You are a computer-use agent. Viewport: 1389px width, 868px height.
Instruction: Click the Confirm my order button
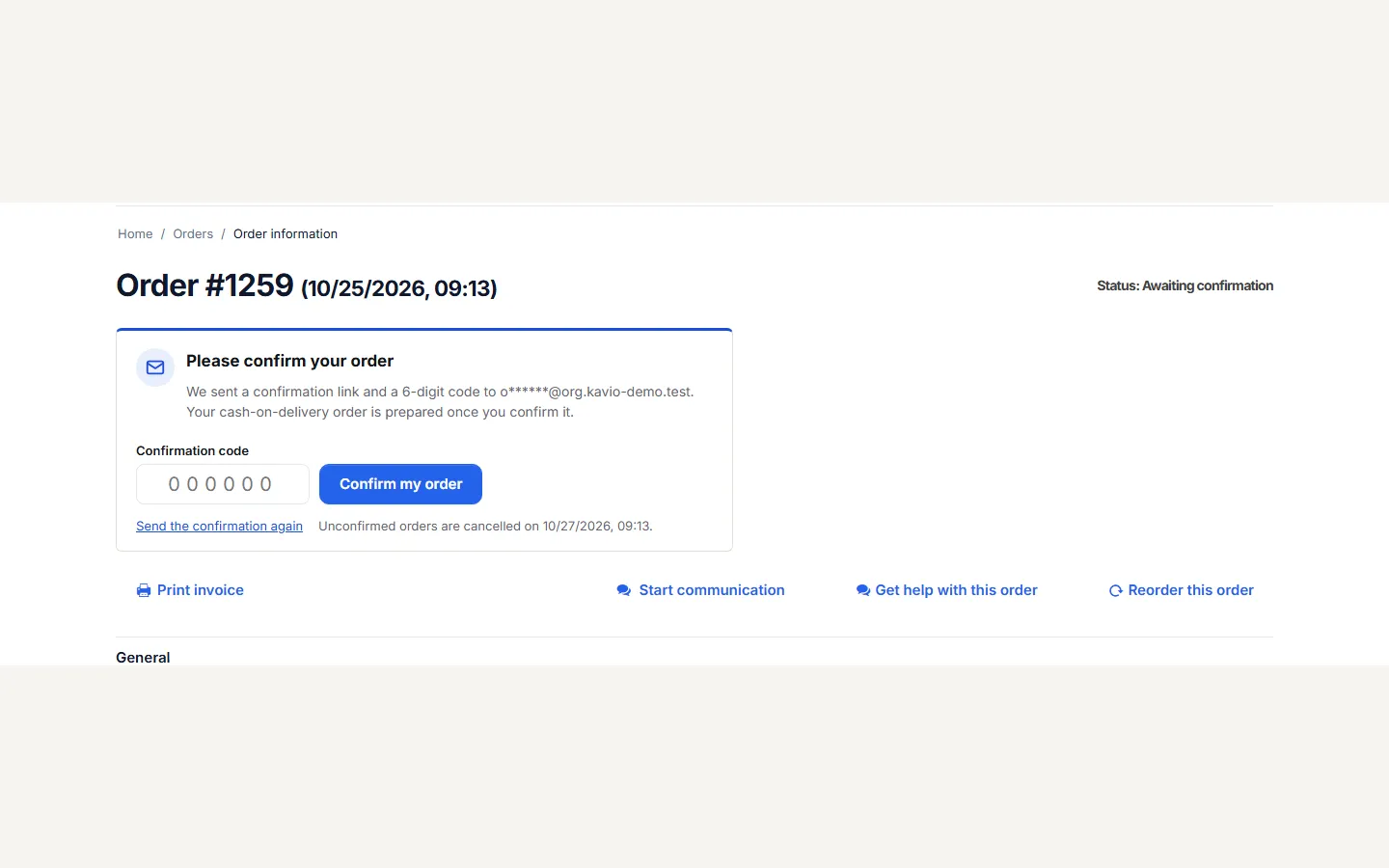click(400, 484)
